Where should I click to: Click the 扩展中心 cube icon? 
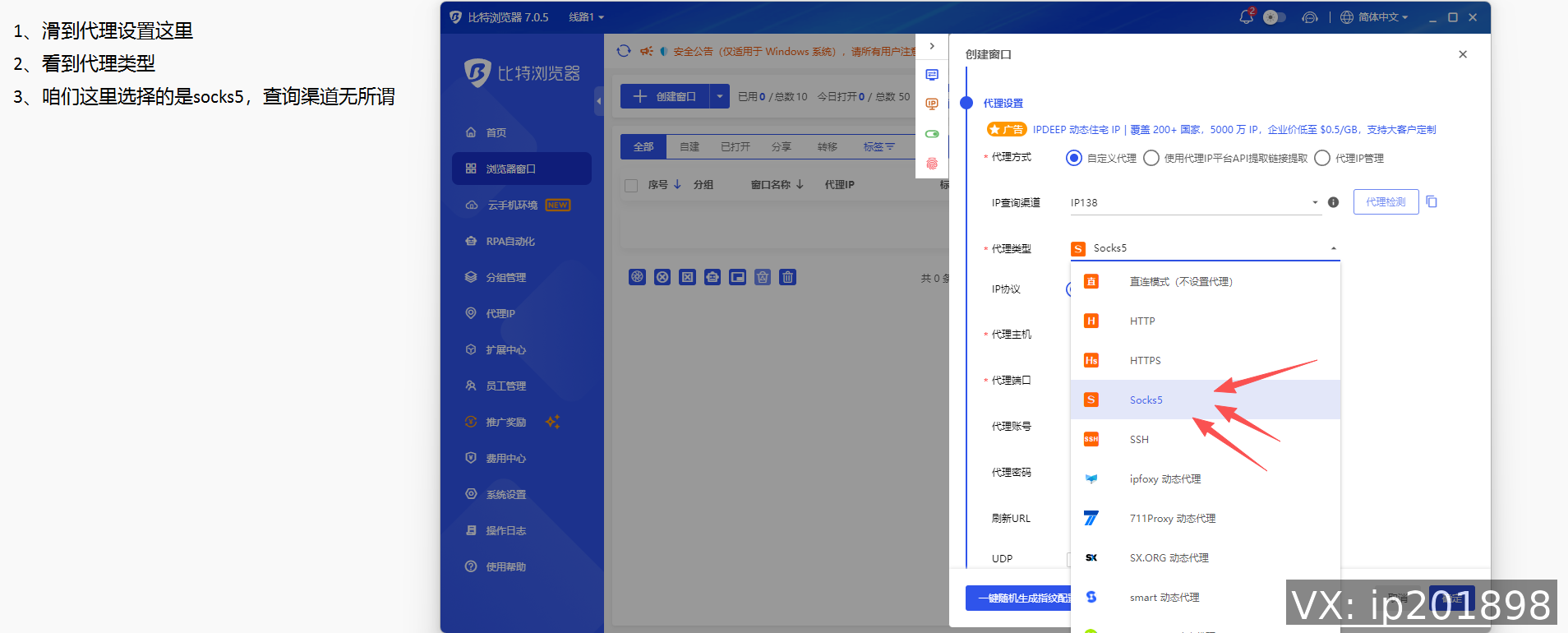point(471,349)
